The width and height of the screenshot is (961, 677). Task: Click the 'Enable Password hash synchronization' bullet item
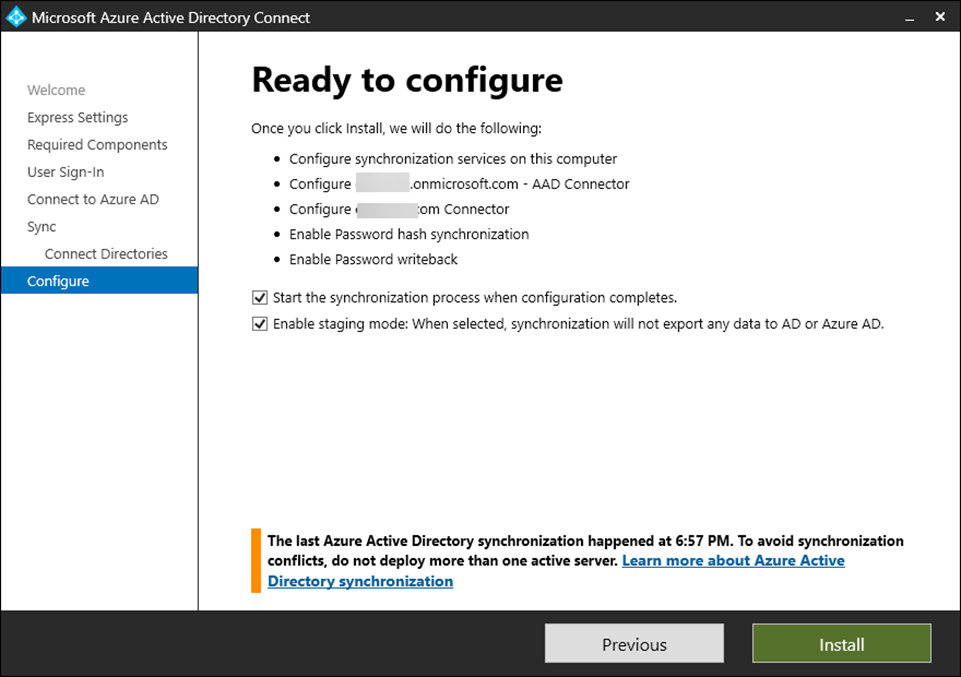(409, 234)
